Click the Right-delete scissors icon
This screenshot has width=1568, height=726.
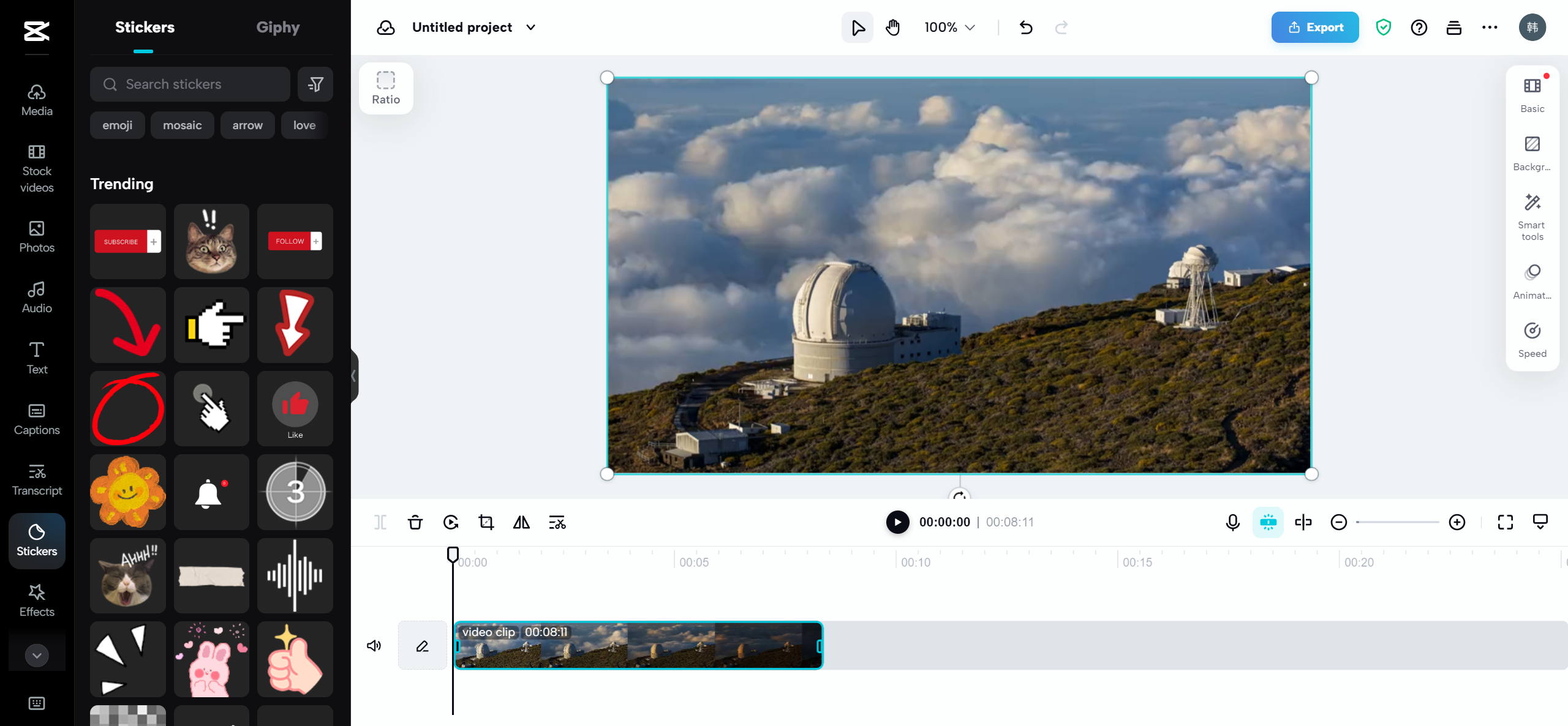click(x=556, y=522)
